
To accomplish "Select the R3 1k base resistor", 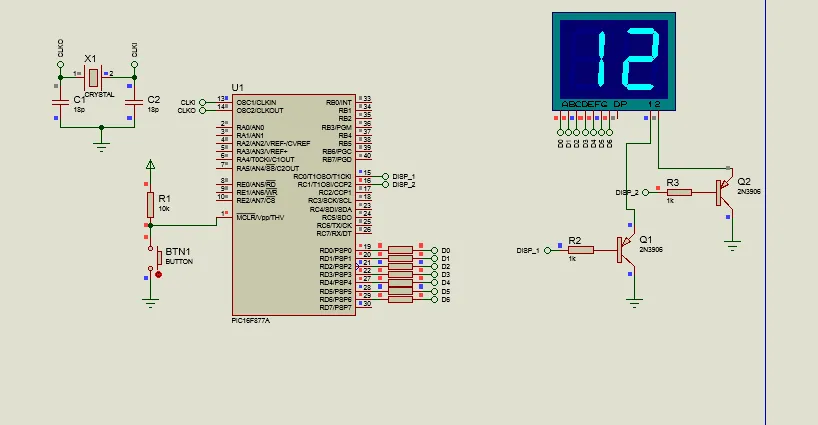I will coord(679,192).
